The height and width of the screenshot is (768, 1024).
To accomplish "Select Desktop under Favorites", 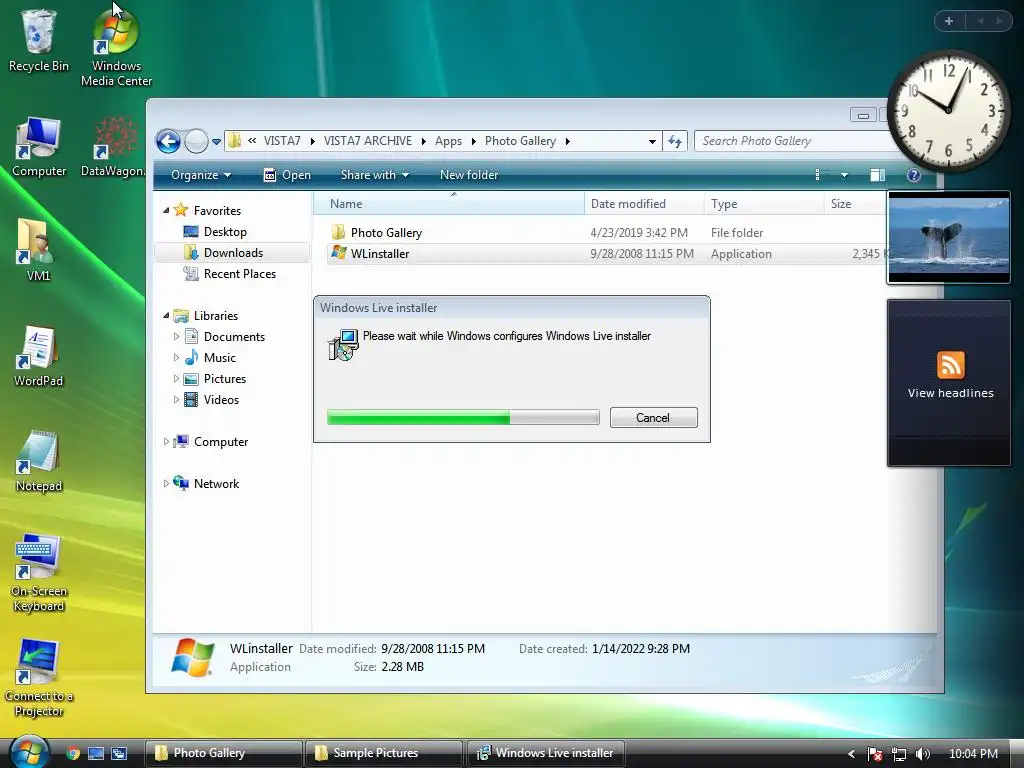I will click(225, 232).
